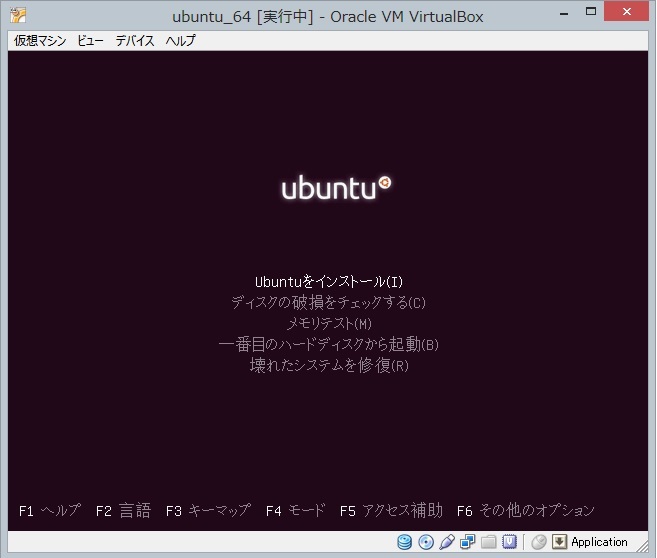657x558 pixels.
Task: Click the hard disk activity status icon
Action: [x=404, y=542]
